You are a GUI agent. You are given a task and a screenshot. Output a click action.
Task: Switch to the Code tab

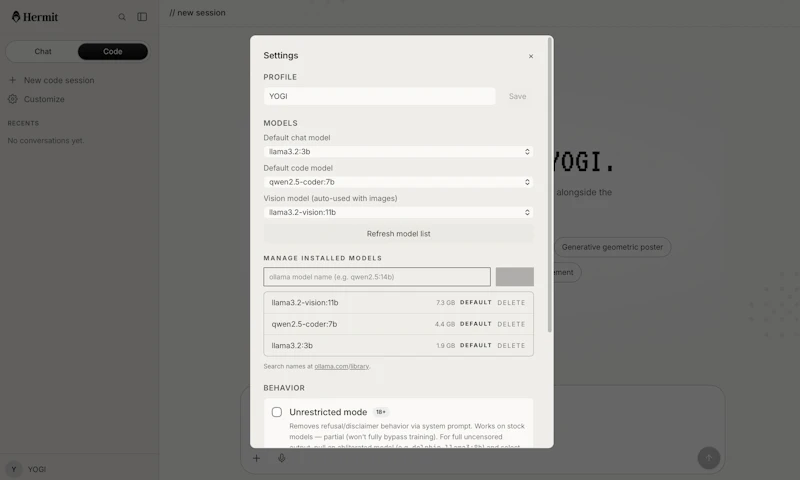(x=113, y=52)
